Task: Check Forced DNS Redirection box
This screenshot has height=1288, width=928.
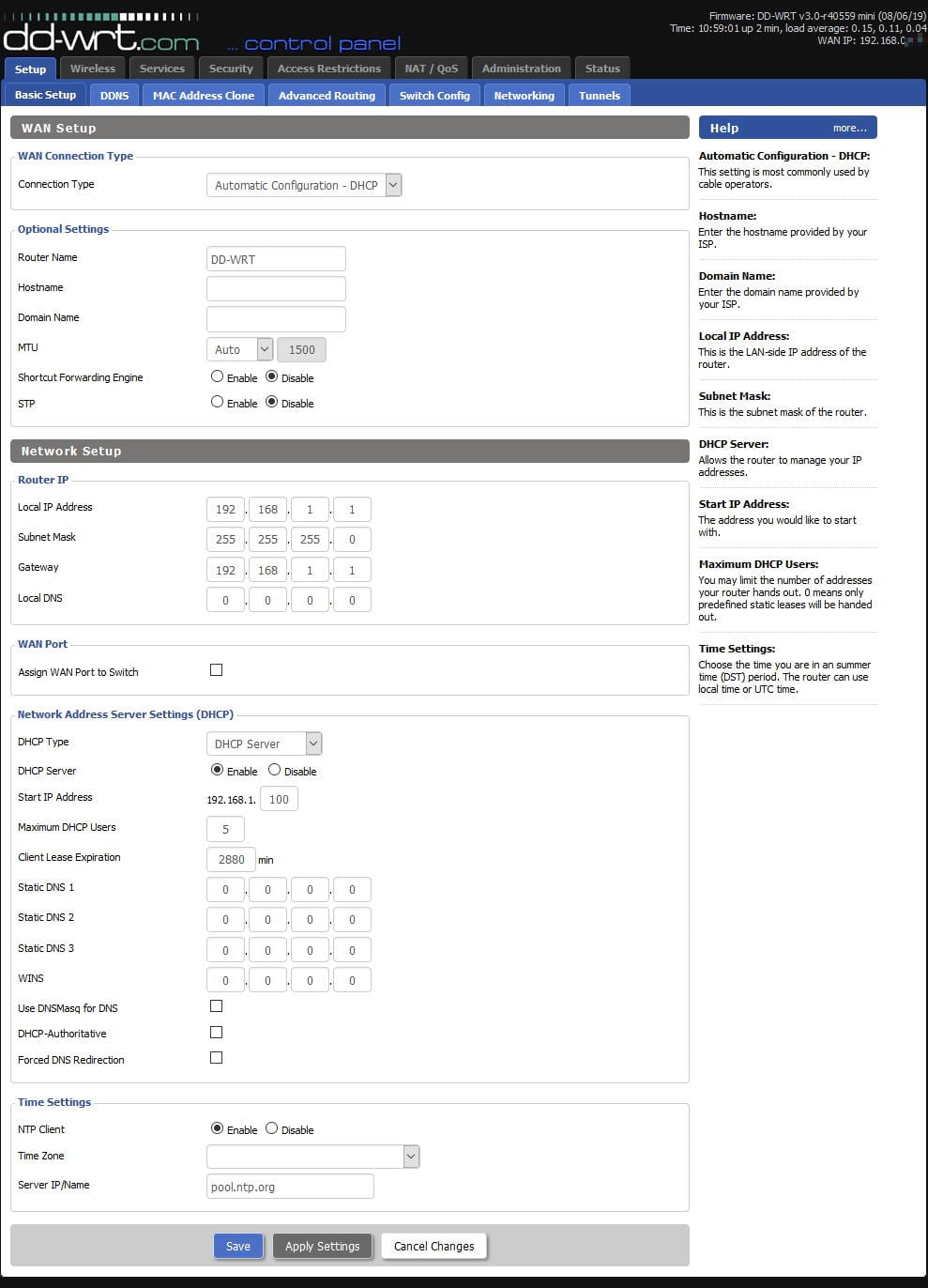Action: coord(217,1058)
